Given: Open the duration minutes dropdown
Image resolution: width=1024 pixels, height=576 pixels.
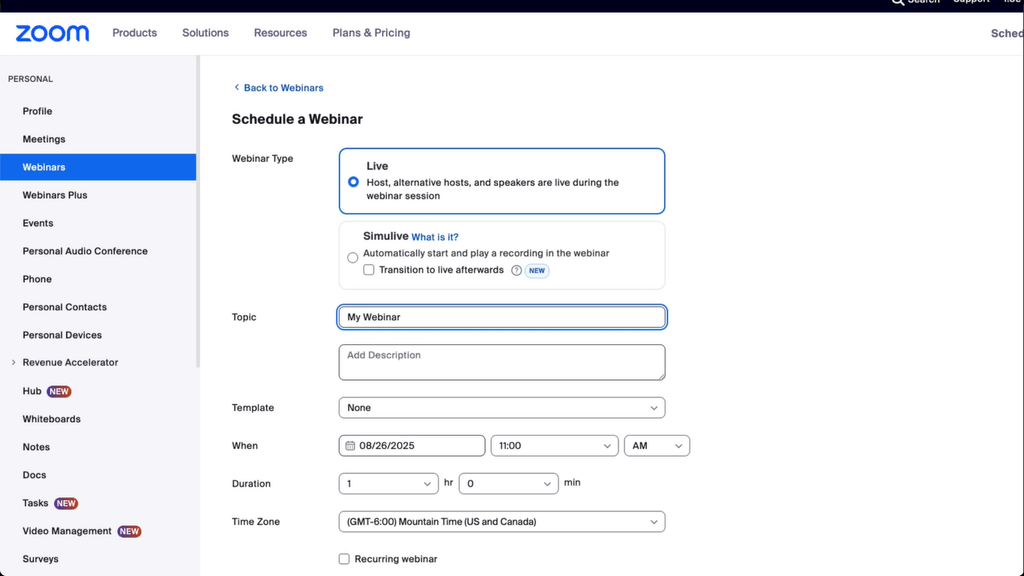Looking at the screenshot, I should point(508,483).
